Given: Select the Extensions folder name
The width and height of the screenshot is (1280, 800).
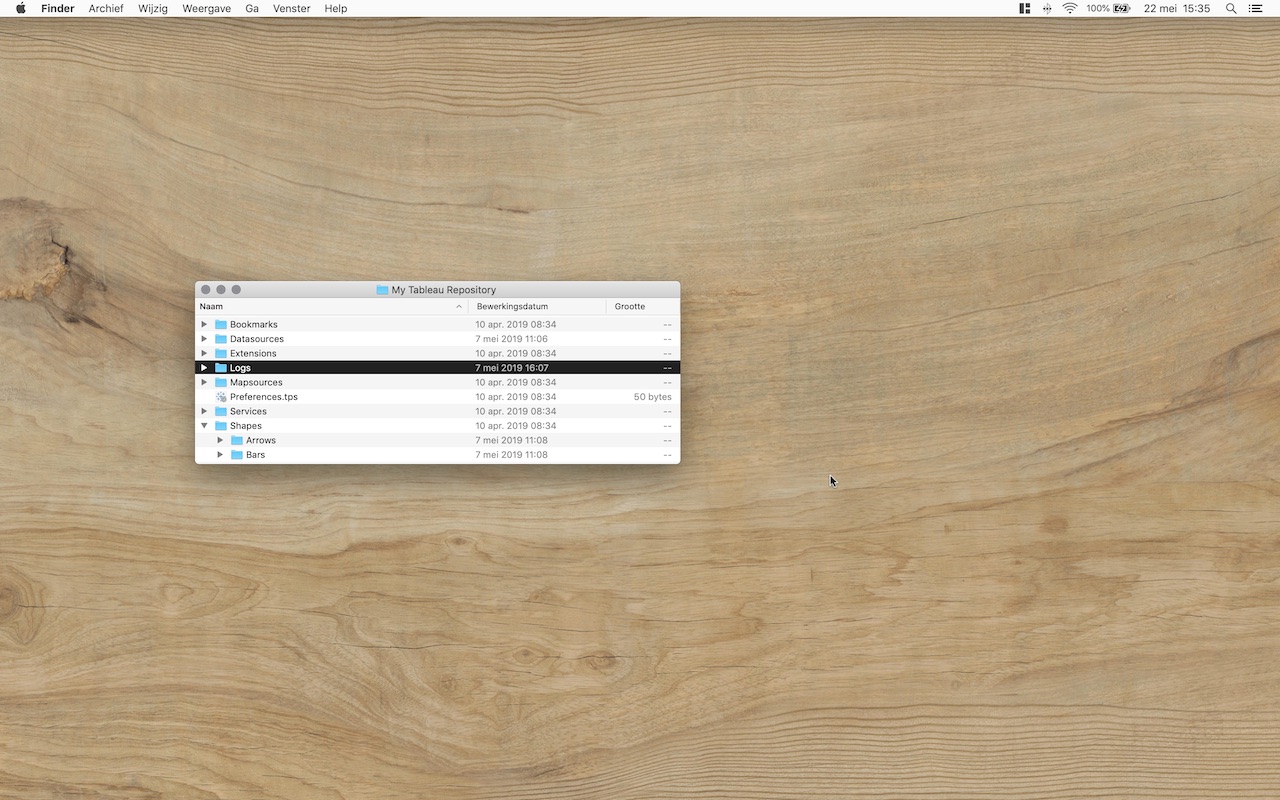Looking at the screenshot, I should click(x=253, y=353).
